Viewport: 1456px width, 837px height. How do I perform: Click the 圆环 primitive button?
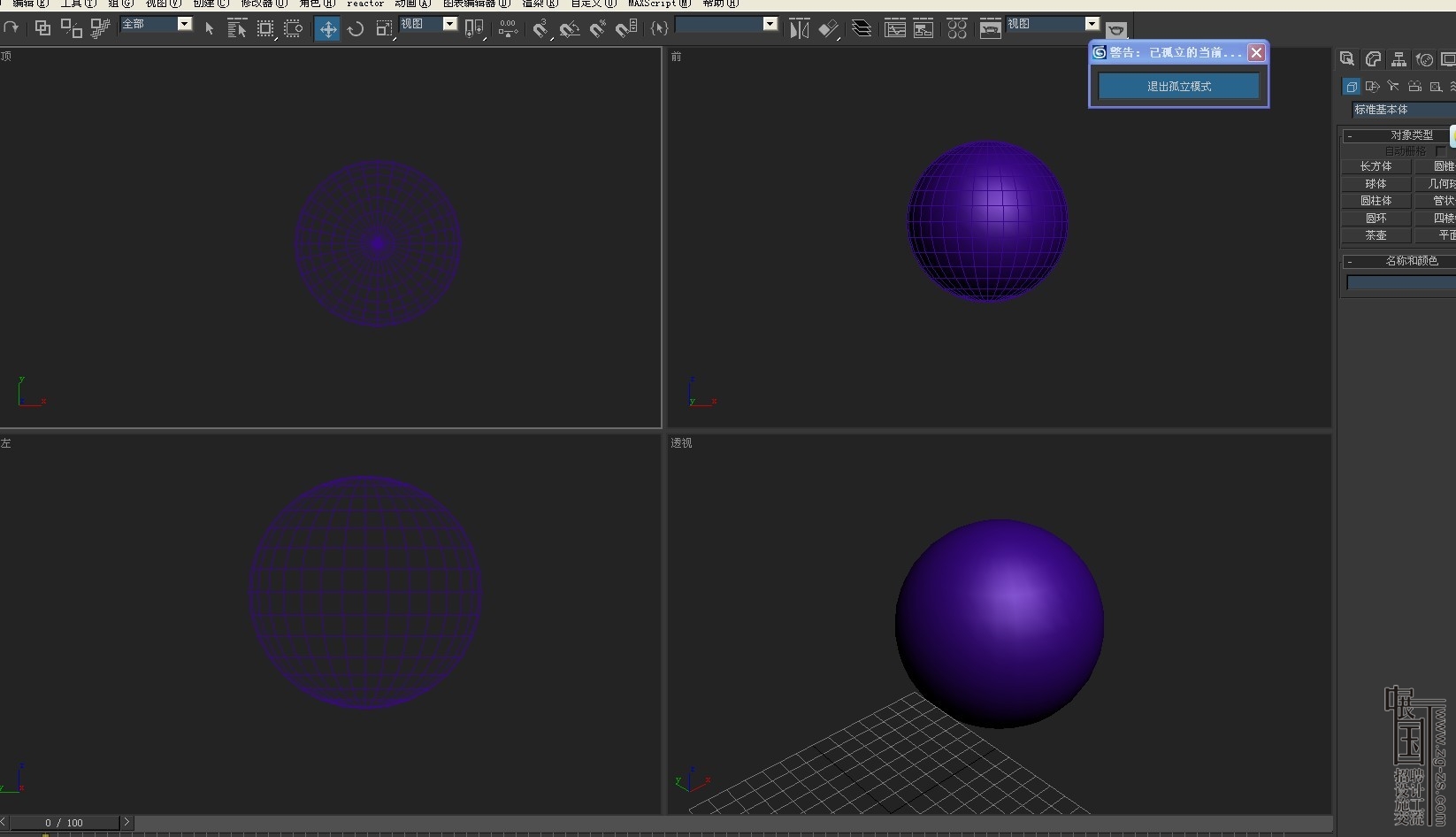(x=1376, y=219)
